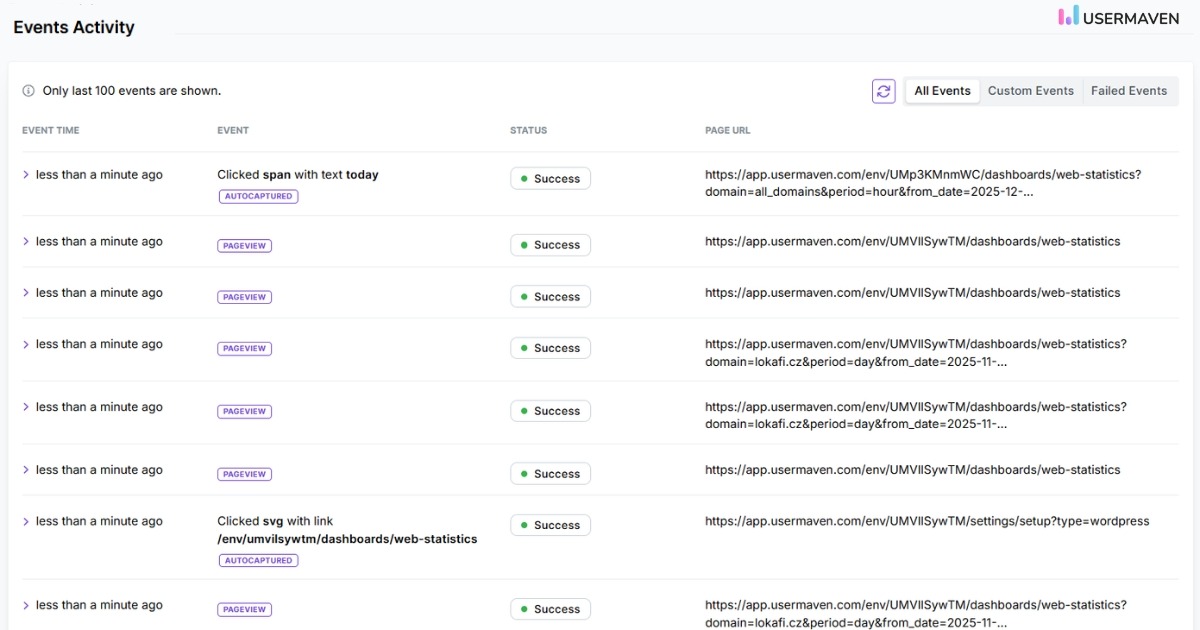
Task: Click the Success pill on the third pageview row
Action: tap(550, 348)
